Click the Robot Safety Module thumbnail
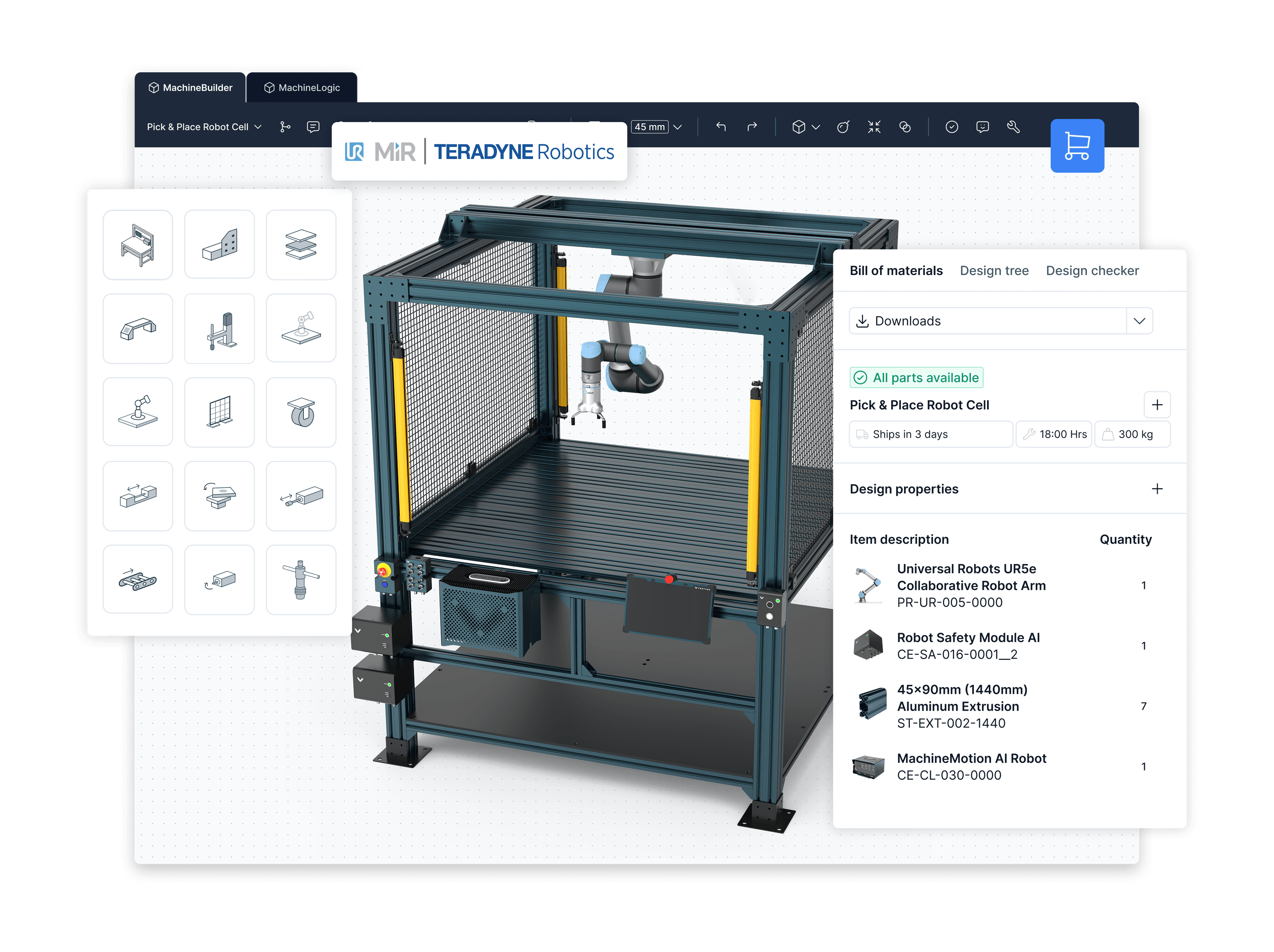This screenshot has width=1274, height=952. tap(868, 645)
